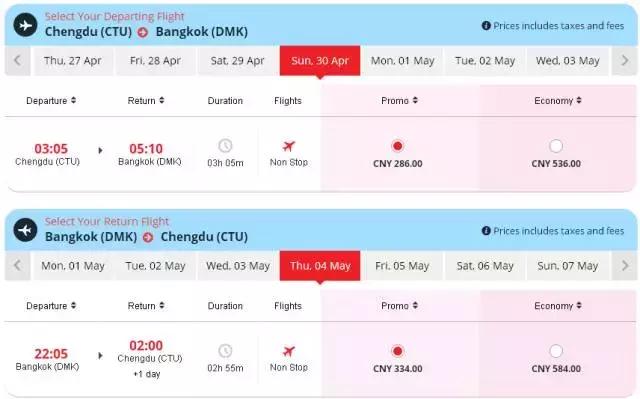Click the info icon beside departing prices note
This screenshot has width=640, height=399.
click(x=486, y=26)
